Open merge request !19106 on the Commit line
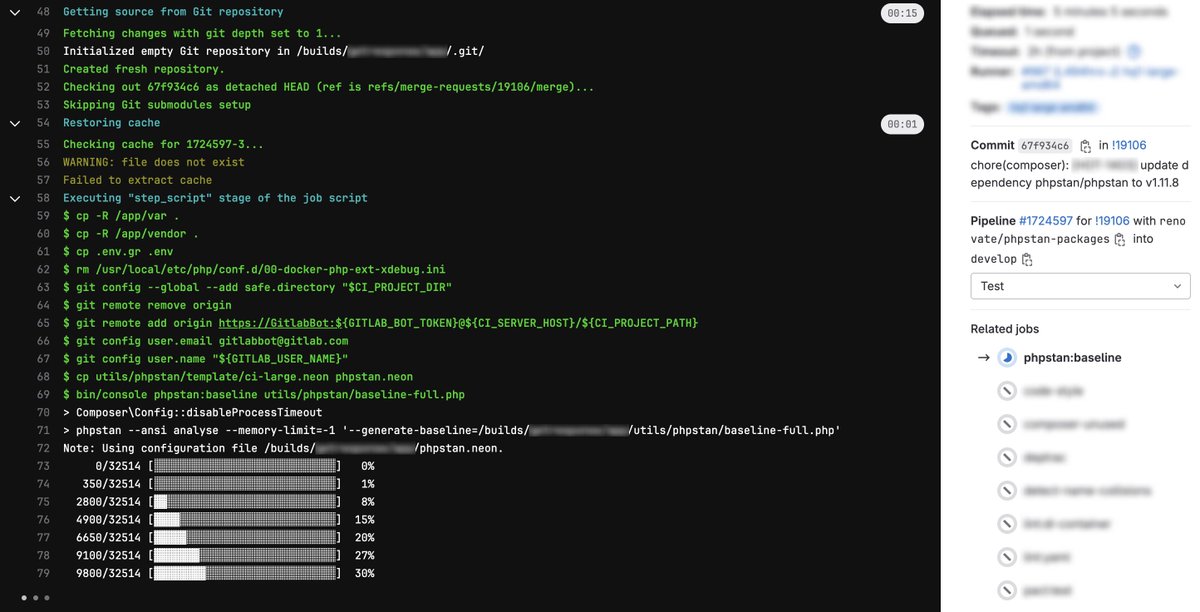This screenshot has height=612, width=1200. click(x=1129, y=146)
